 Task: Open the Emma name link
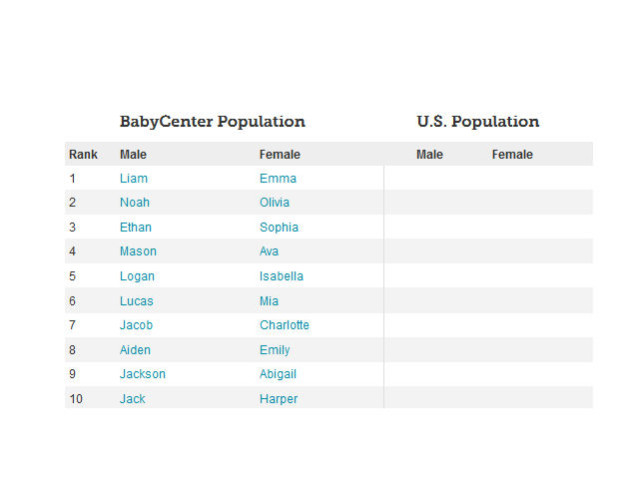pyautogui.click(x=277, y=178)
